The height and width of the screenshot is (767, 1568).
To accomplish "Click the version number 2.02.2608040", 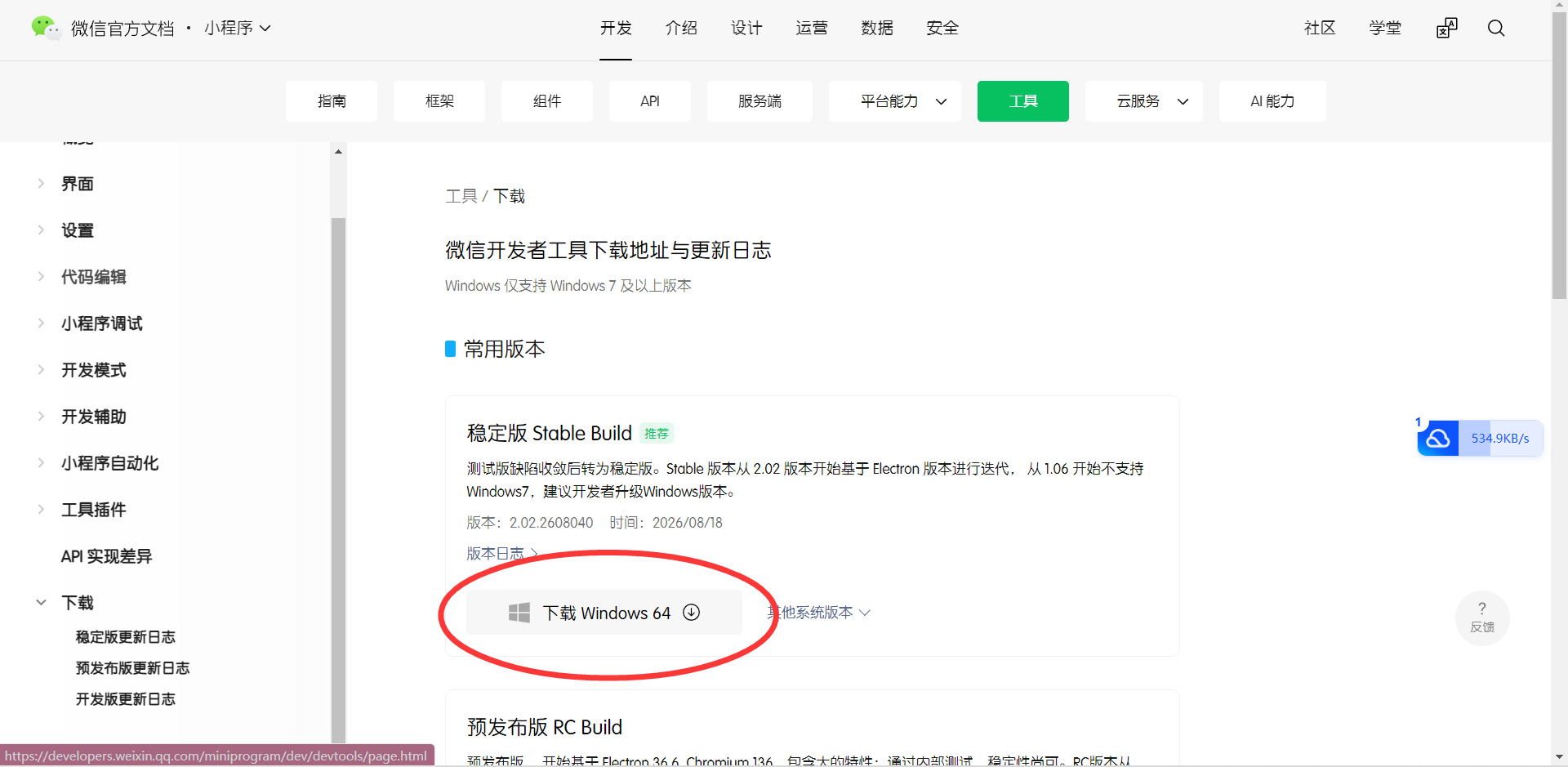I will tap(551, 523).
